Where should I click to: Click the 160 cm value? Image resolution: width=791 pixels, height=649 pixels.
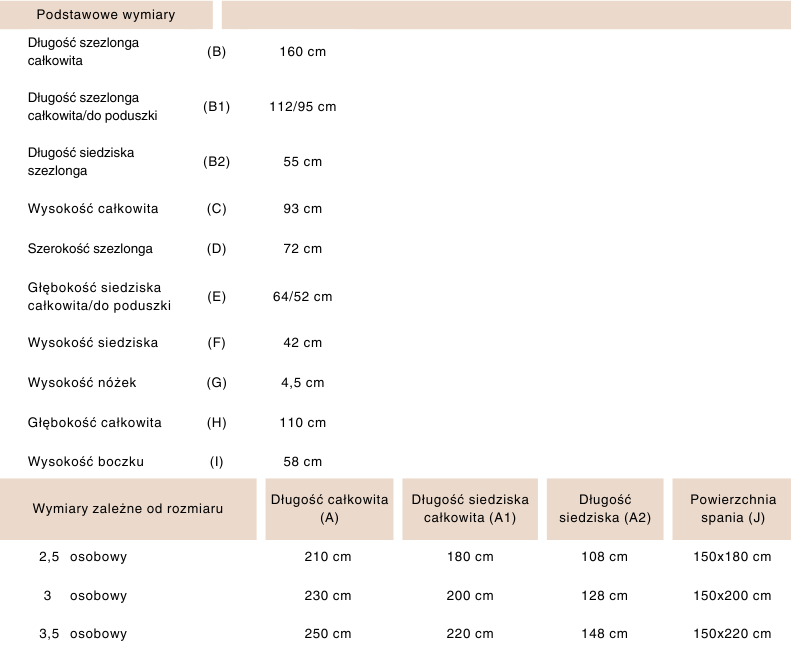(x=302, y=52)
